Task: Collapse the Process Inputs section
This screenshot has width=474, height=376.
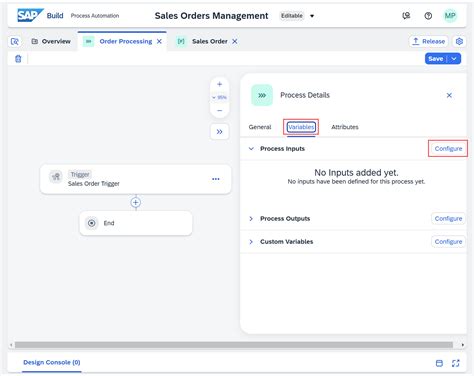Action: click(251, 149)
